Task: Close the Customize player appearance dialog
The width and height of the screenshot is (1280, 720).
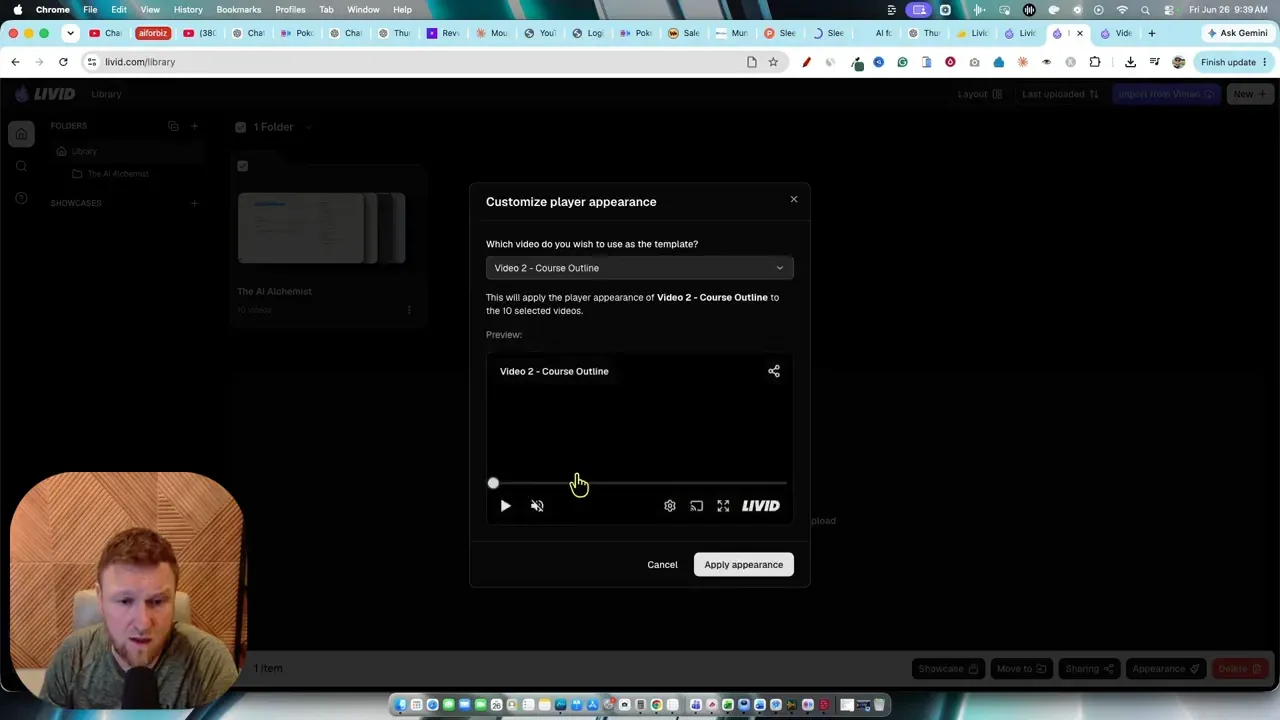Action: [x=794, y=199]
